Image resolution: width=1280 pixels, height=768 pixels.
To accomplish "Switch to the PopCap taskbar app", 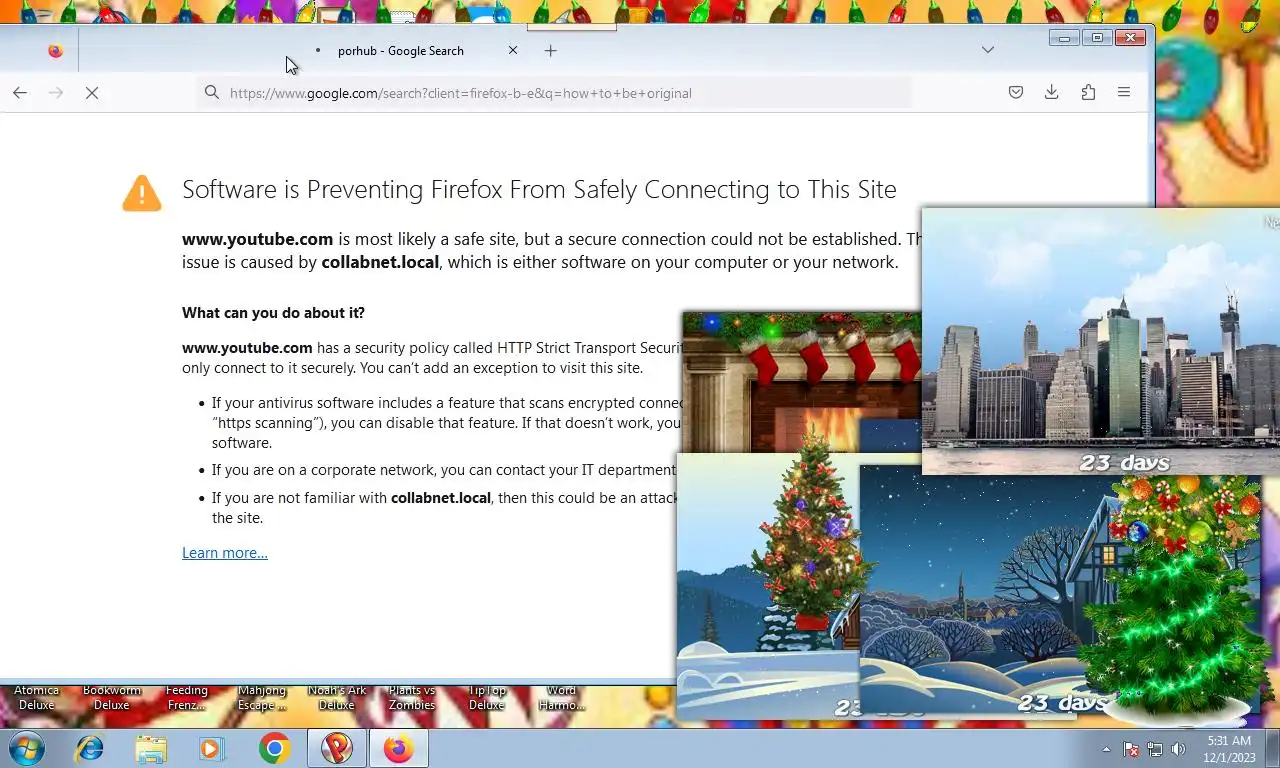I will click(337, 748).
